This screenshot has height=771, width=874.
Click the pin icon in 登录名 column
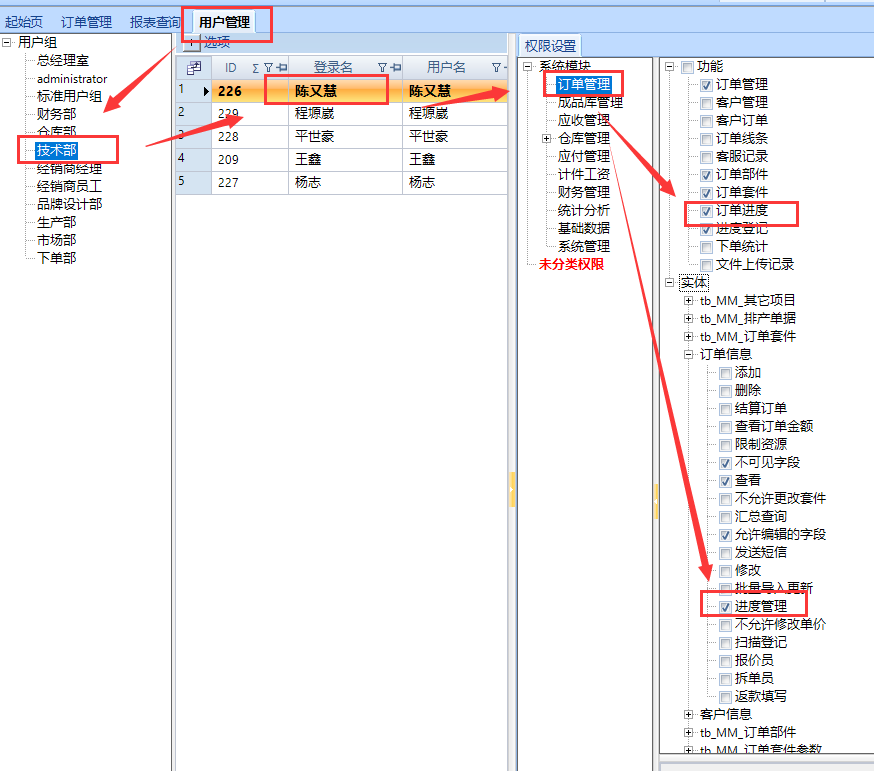396,67
